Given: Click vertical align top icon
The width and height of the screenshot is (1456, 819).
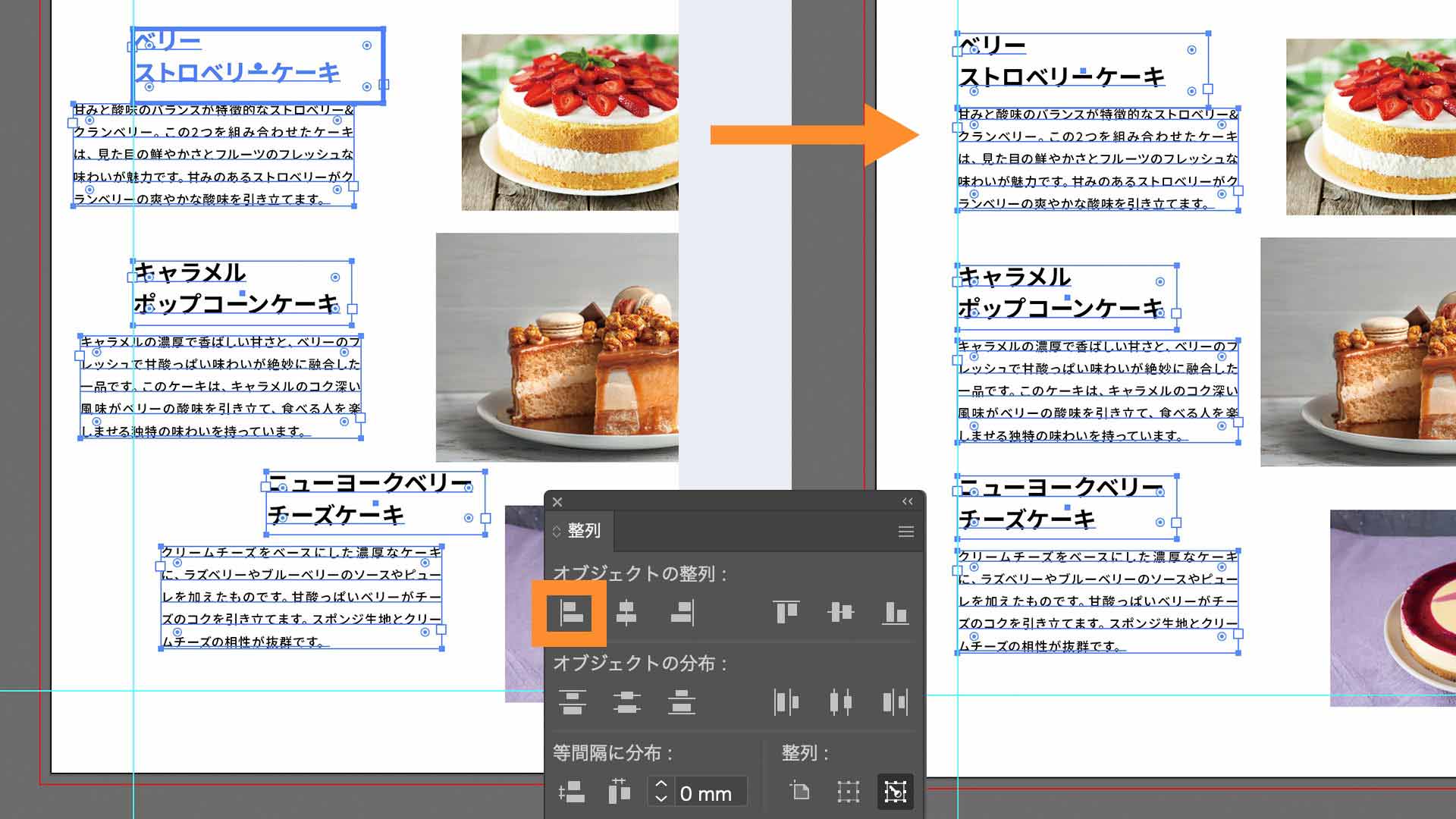Looking at the screenshot, I should 786,613.
